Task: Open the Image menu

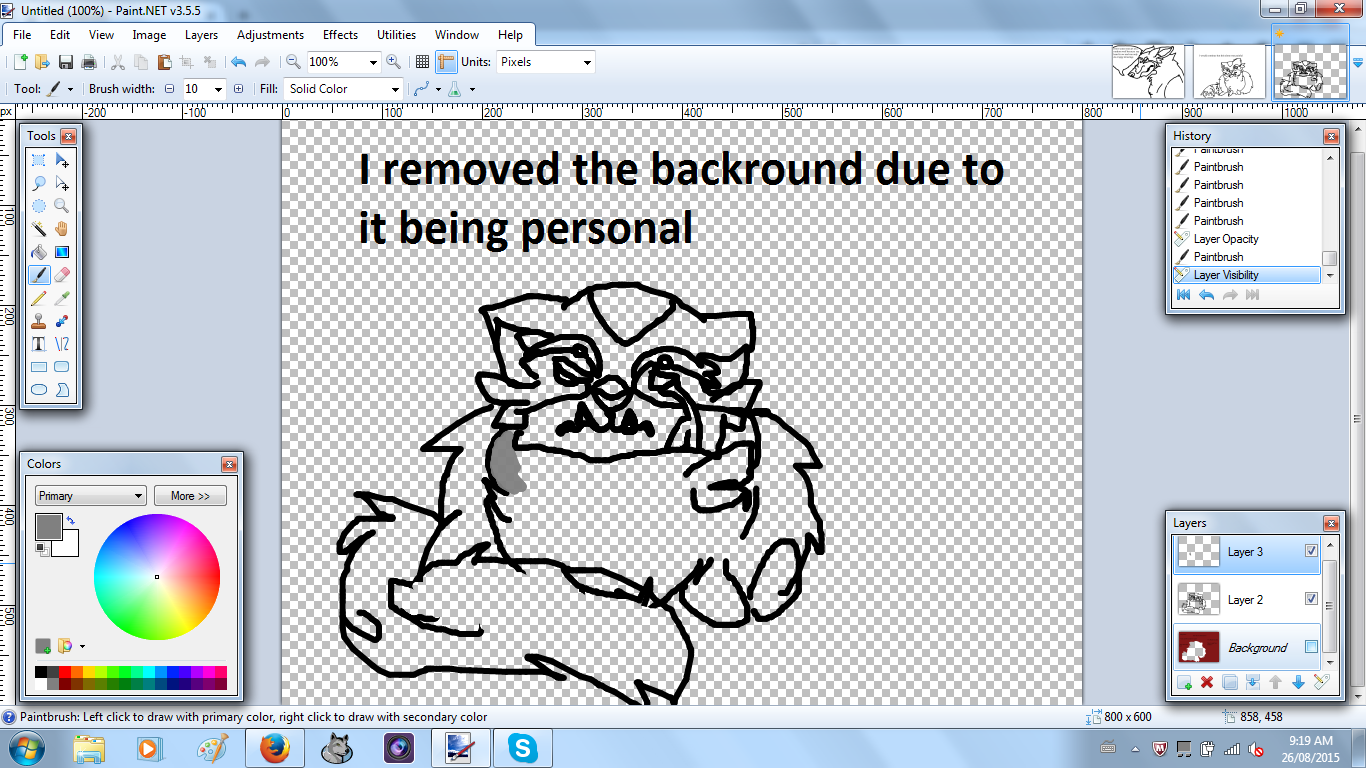Action: (x=150, y=35)
